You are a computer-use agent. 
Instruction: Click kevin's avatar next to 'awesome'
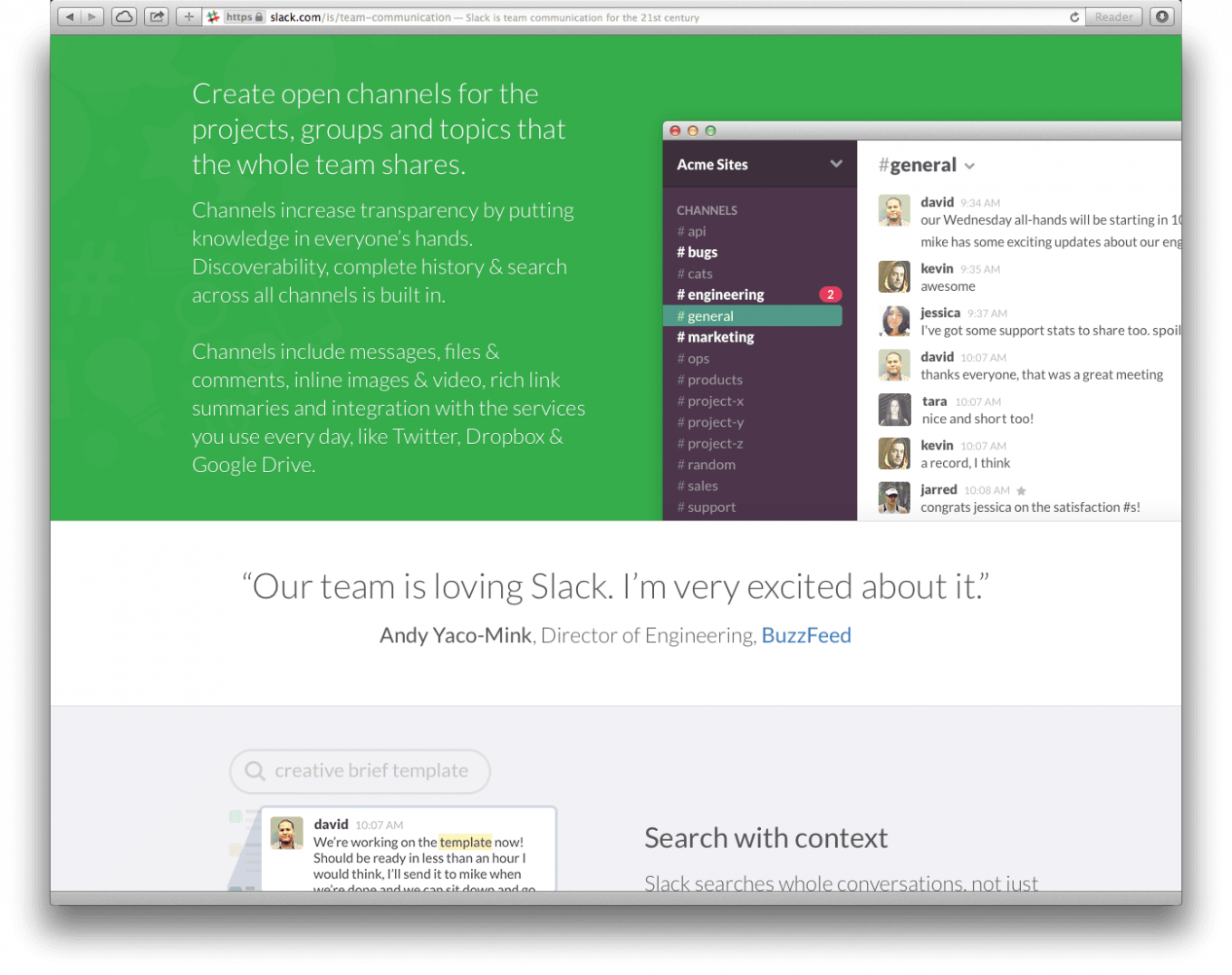[x=894, y=276]
